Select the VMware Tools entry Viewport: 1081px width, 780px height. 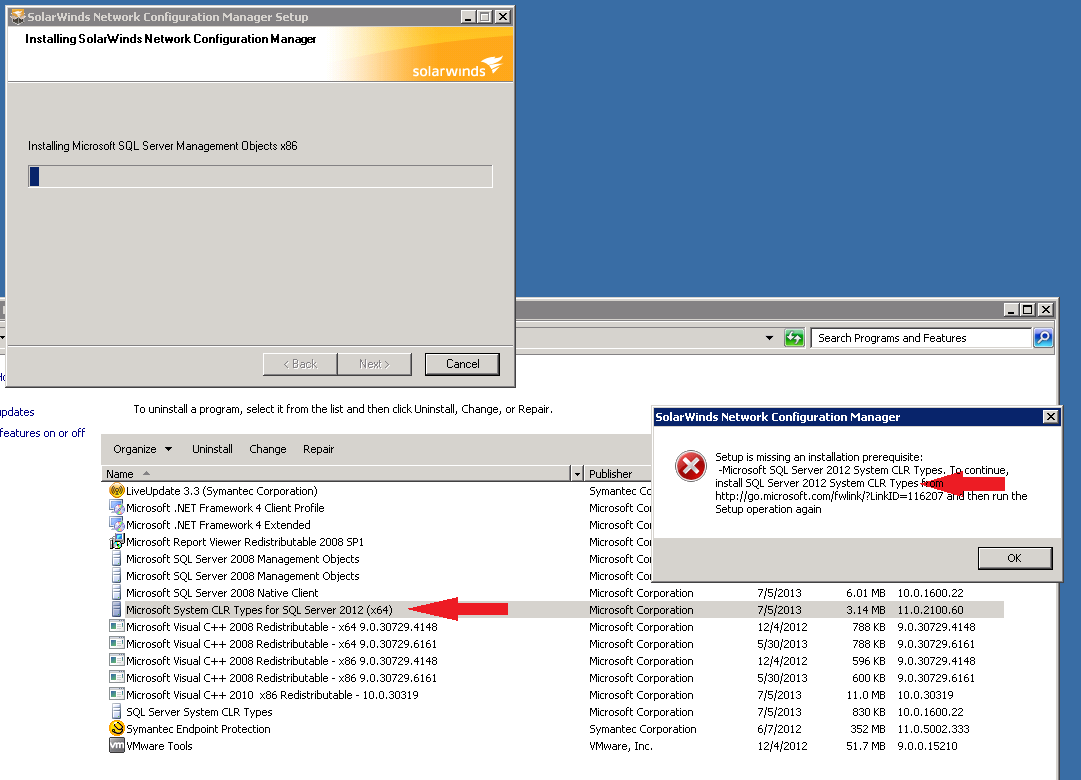click(x=159, y=746)
